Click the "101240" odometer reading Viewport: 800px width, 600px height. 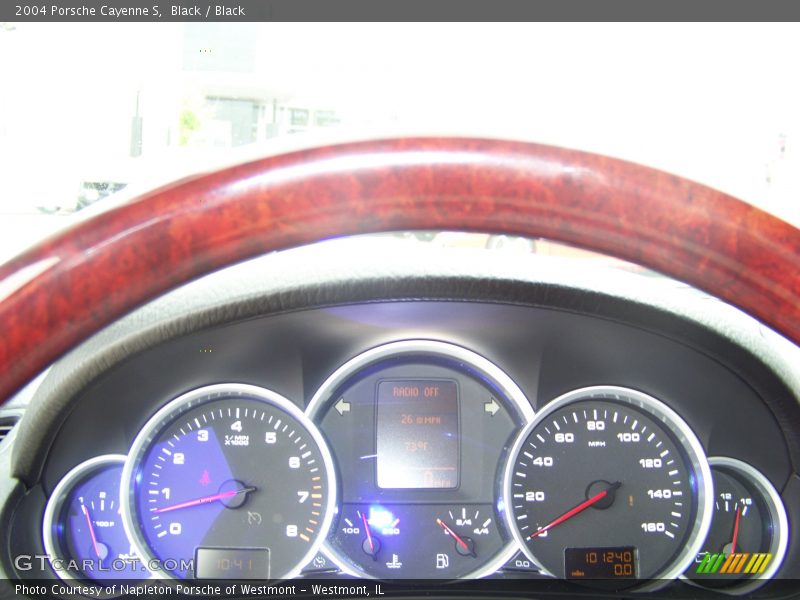coord(609,557)
